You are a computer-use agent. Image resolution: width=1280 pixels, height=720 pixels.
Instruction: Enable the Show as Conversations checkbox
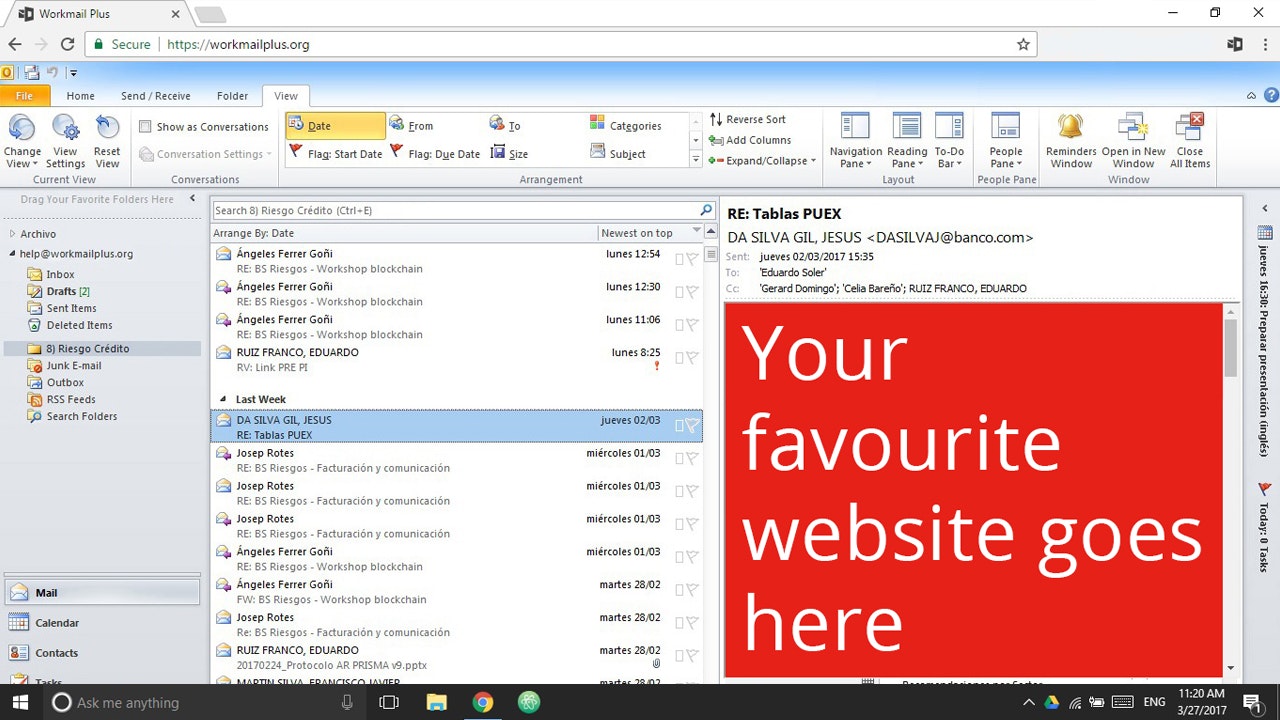point(146,127)
